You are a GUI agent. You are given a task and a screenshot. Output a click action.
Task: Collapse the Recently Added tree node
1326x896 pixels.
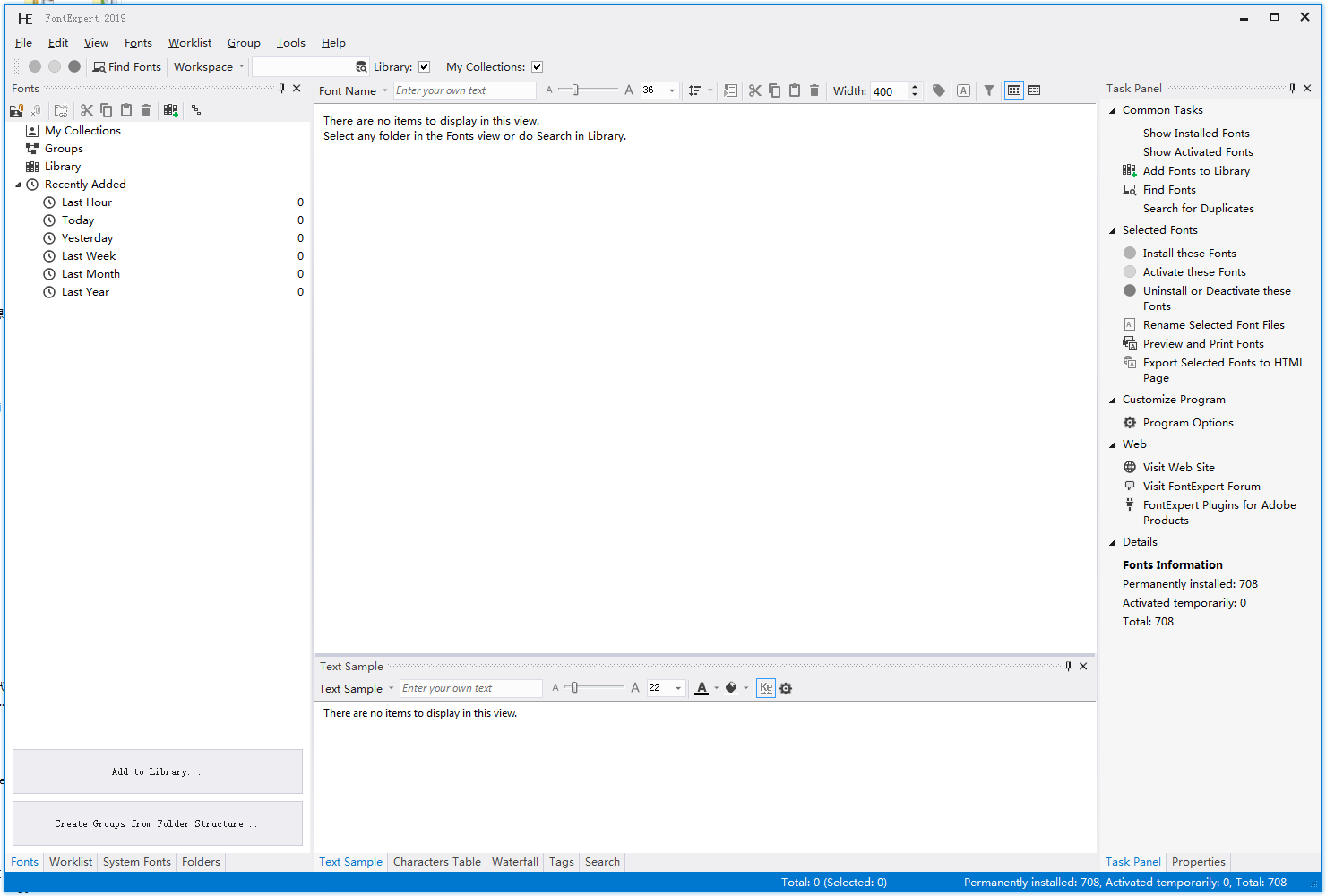pyautogui.click(x=18, y=185)
